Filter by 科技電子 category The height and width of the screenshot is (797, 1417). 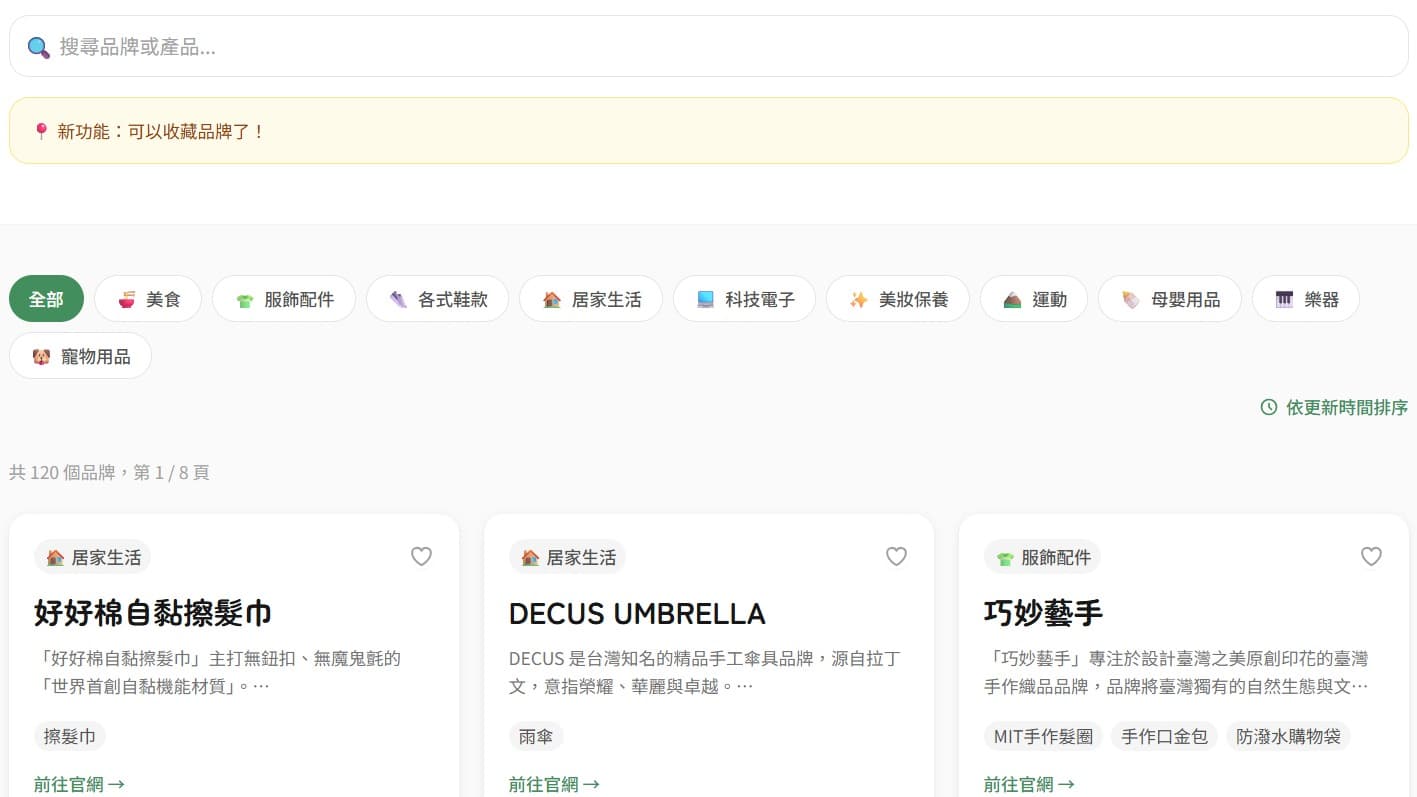[x=744, y=299]
